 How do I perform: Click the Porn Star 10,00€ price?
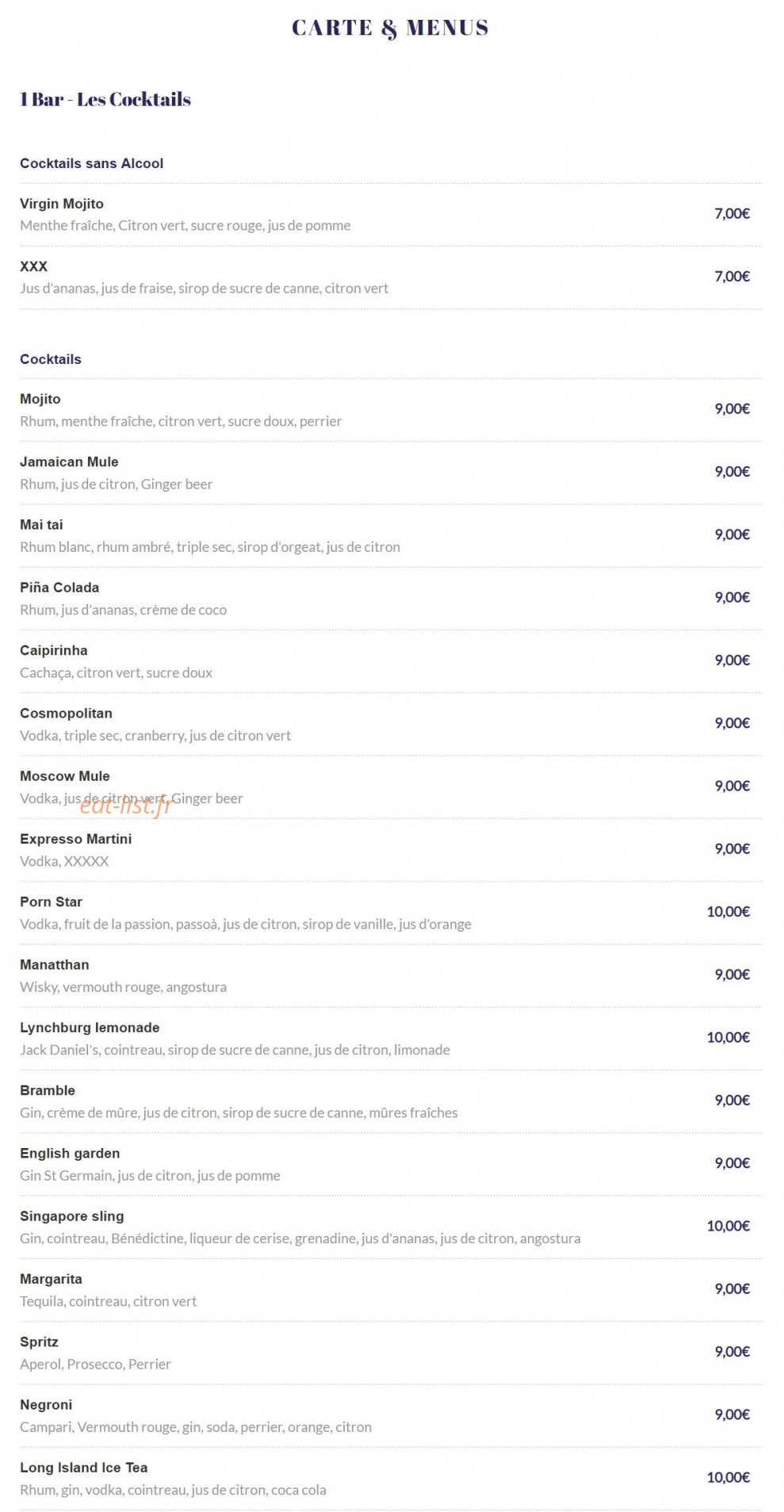coord(729,912)
